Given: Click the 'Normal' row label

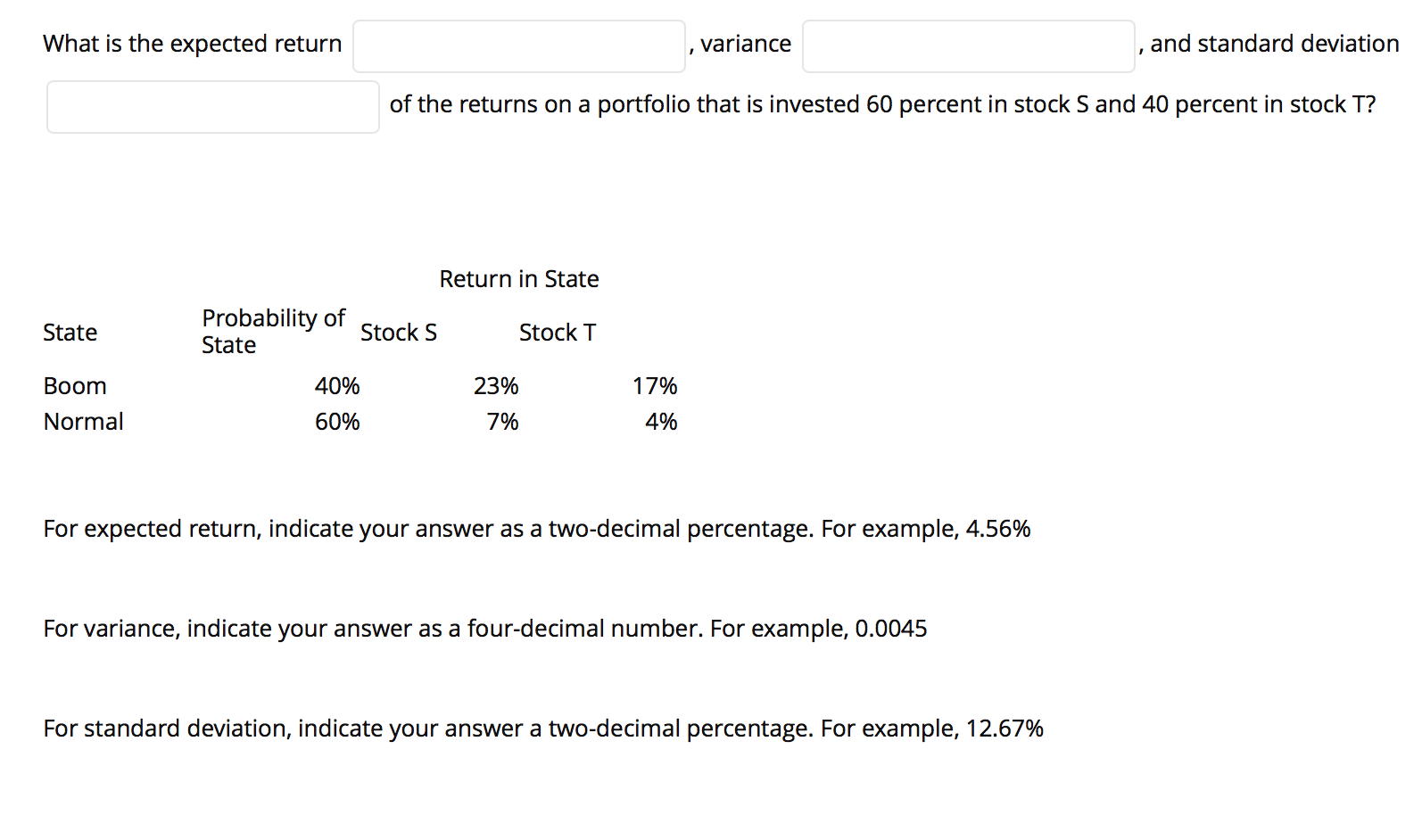Looking at the screenshot, I should 83,421.
